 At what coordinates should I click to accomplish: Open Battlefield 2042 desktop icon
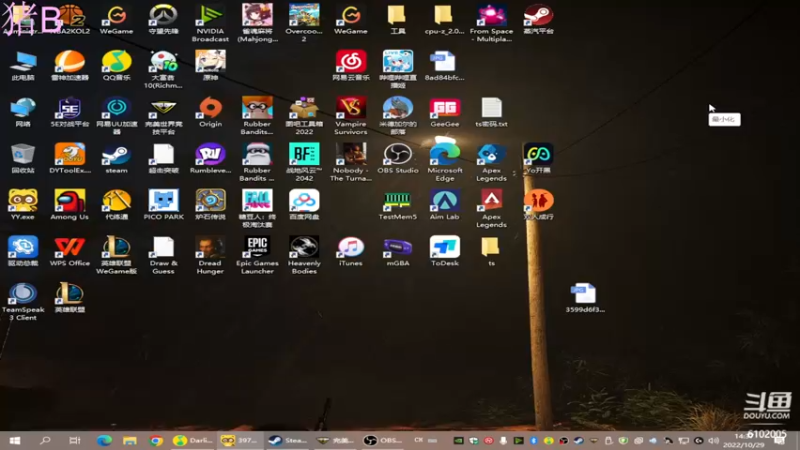point(304,162)
